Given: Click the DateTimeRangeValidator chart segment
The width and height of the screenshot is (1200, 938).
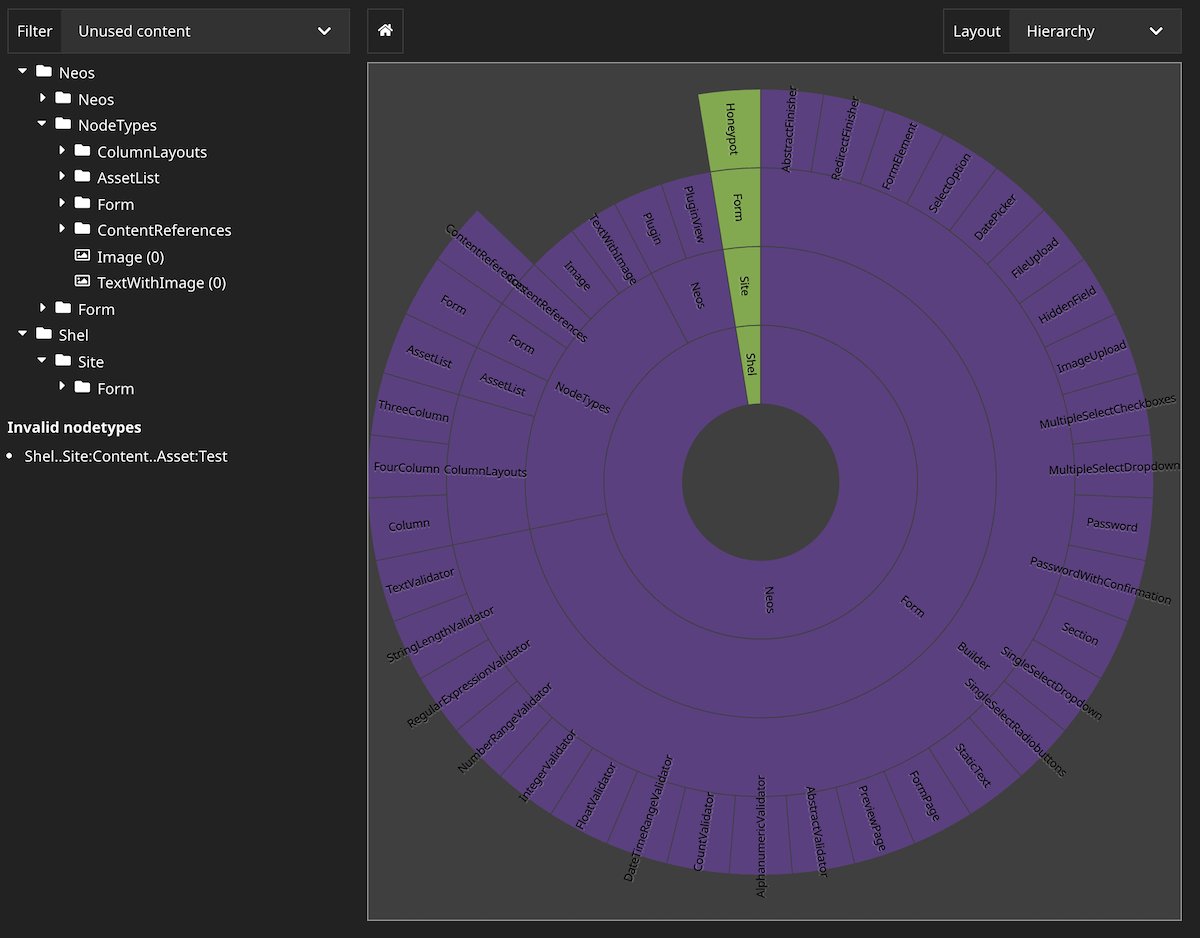Looking at the screenshot, I should [651, 818].
